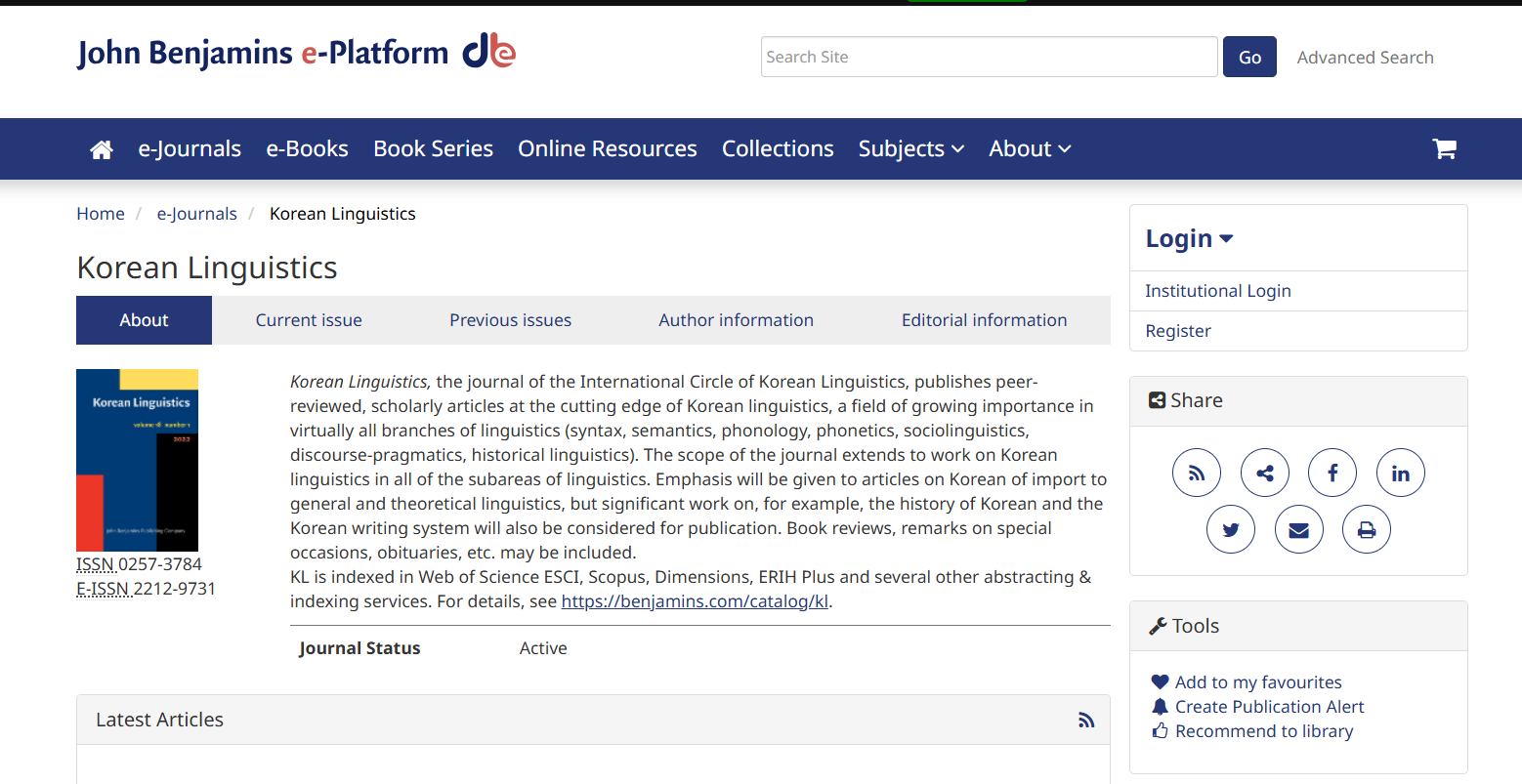
Task: Click the Journal Status label
Action: point(359,648)
